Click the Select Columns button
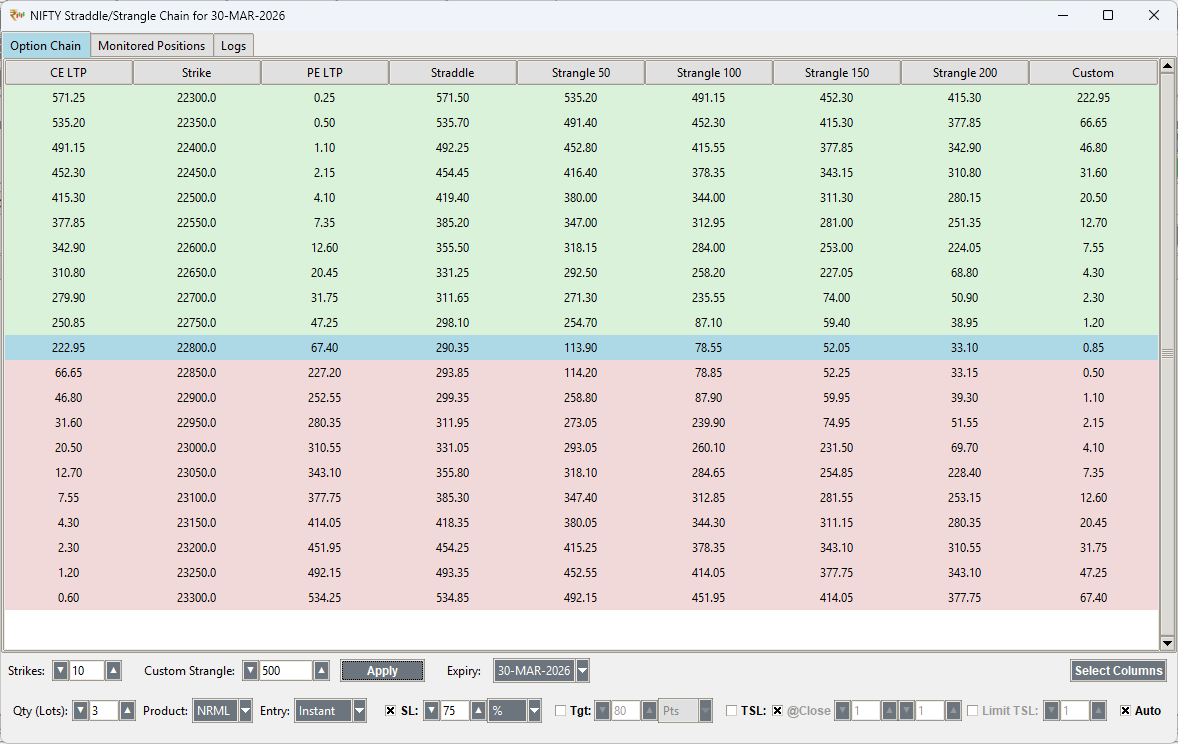Viewport: 1178px width, 744px height. [x=1118, y=671]
